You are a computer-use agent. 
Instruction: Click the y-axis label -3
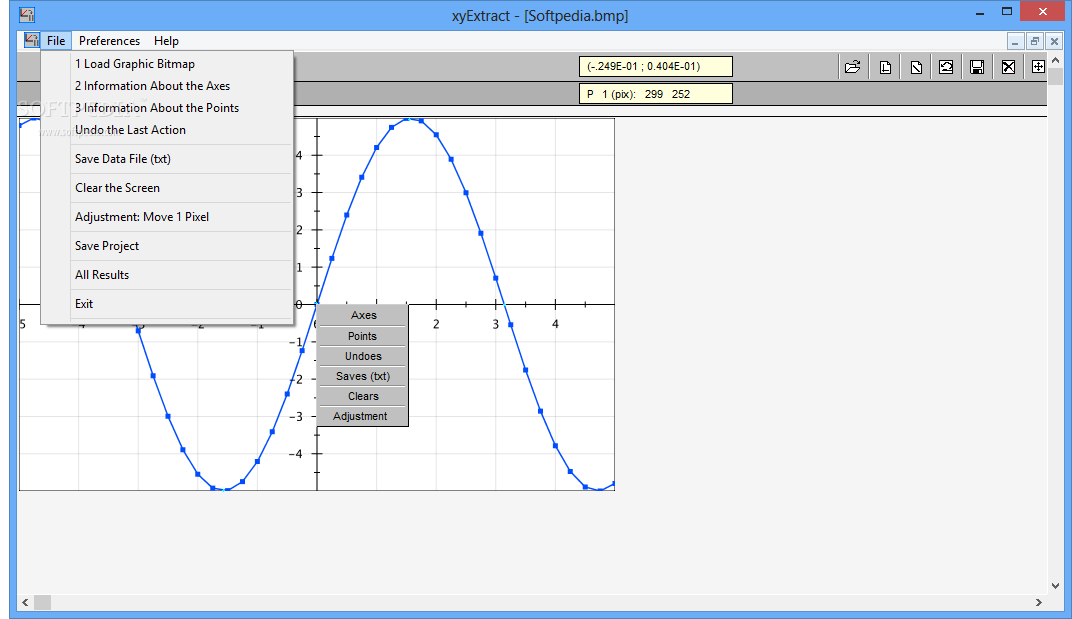pyautogui.click(x=295, y=417)
